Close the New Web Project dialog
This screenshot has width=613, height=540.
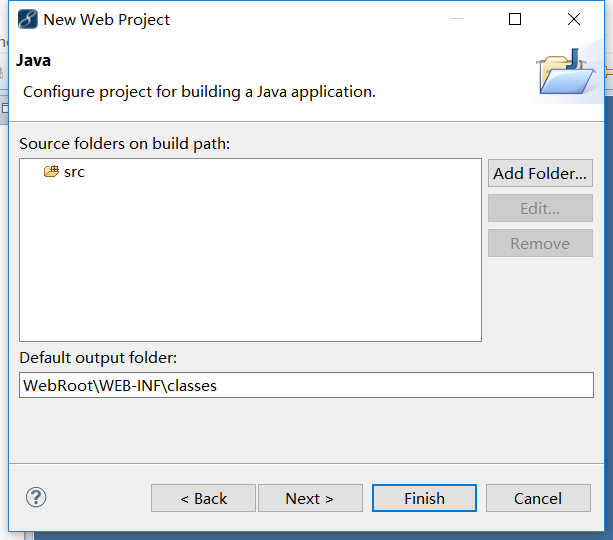coord(574,19)
